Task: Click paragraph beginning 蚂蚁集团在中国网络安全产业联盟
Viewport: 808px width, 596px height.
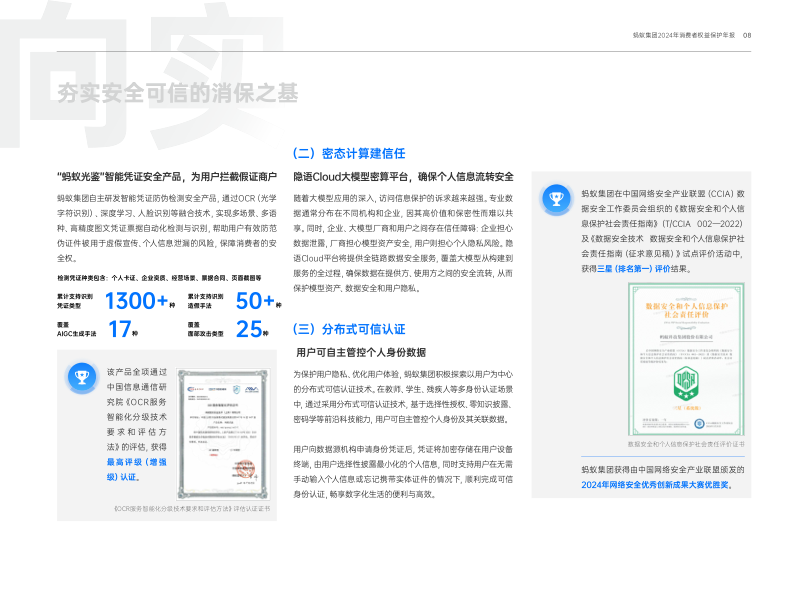Action: [663, 231]
